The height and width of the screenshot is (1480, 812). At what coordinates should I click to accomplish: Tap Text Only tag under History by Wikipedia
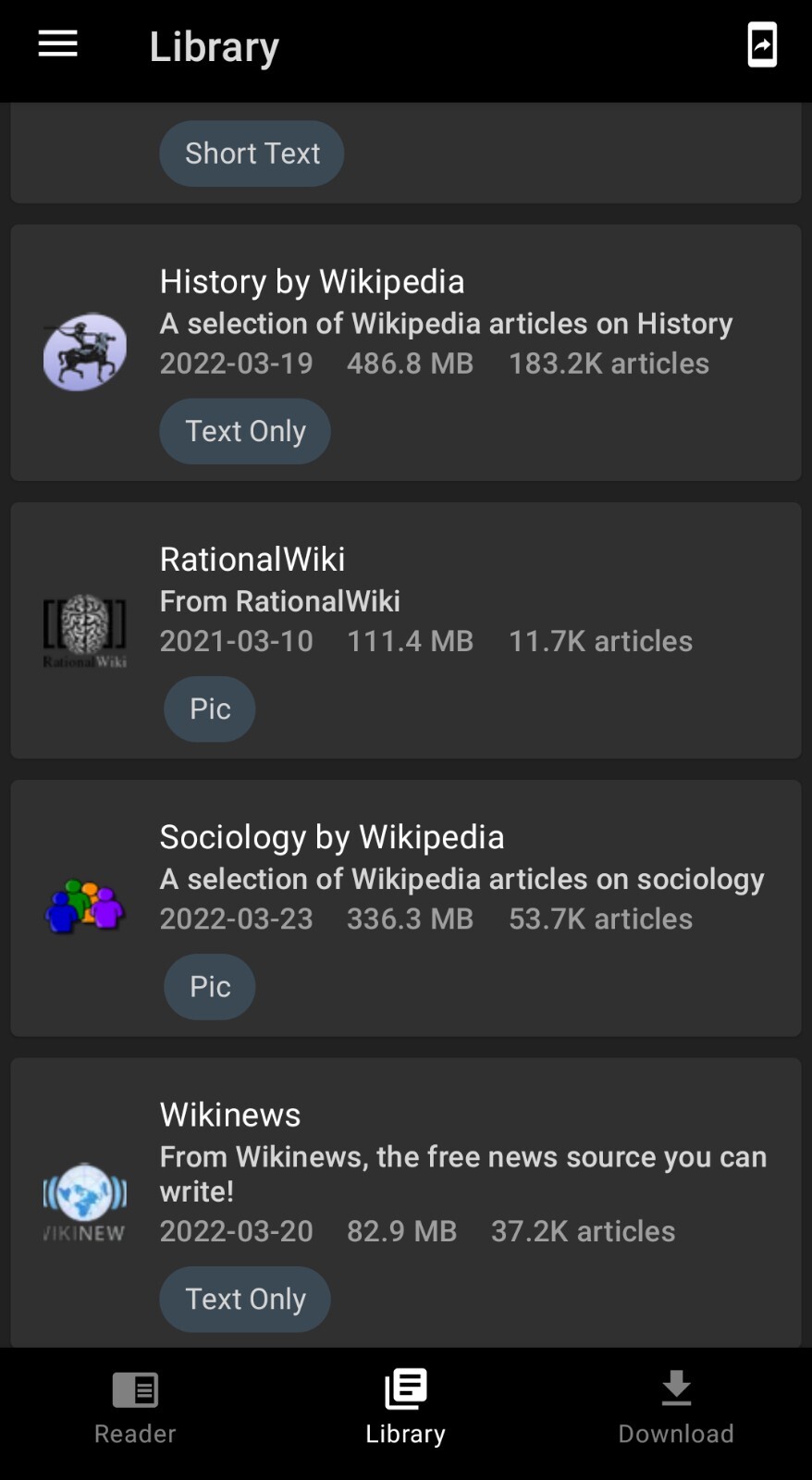pyautogui.click(x=245, y=431)
